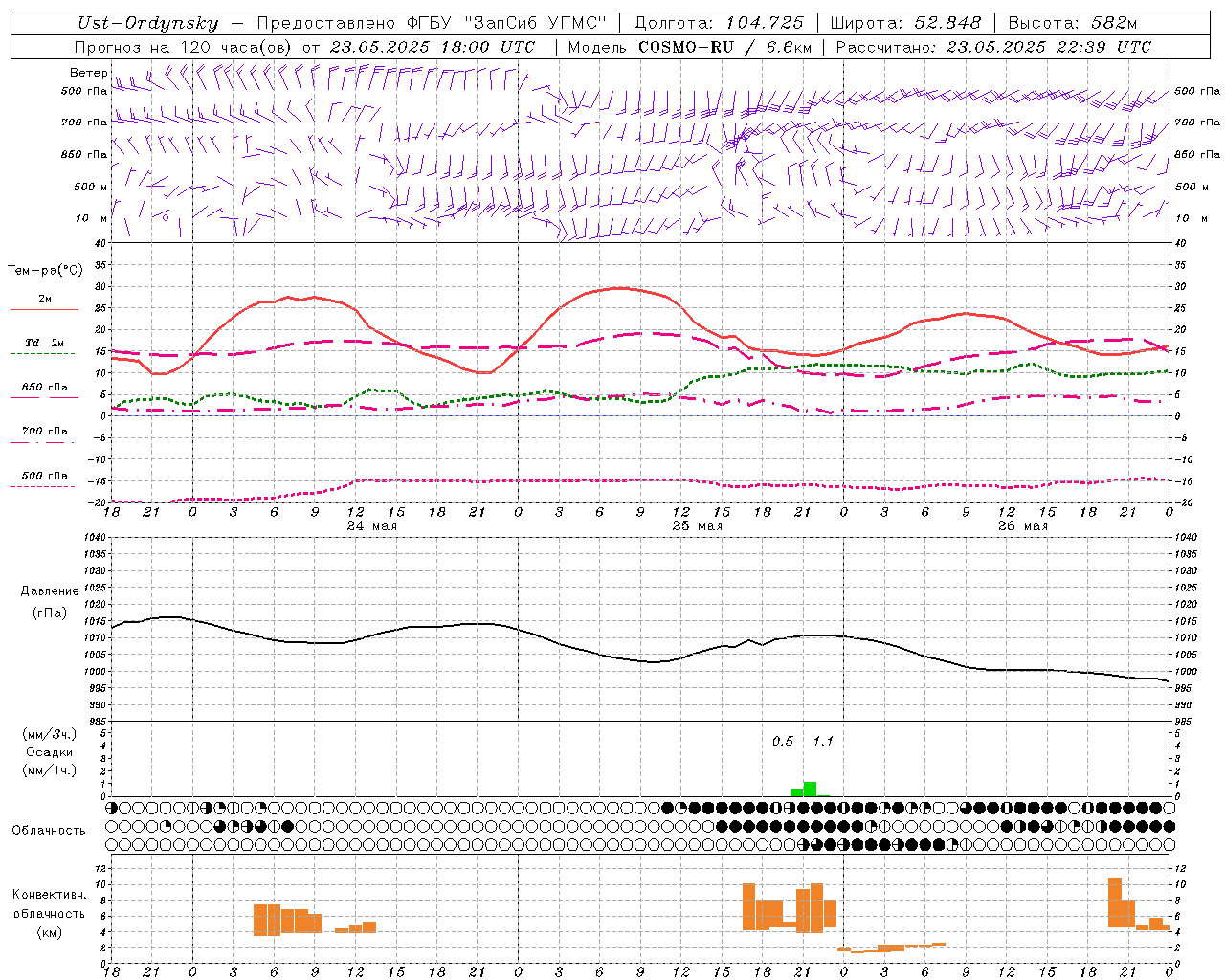
Task: Click 'Рассчитано: 23.05.2025 22:39 UTC' timestamp
Action: click(x=993, y=47)
